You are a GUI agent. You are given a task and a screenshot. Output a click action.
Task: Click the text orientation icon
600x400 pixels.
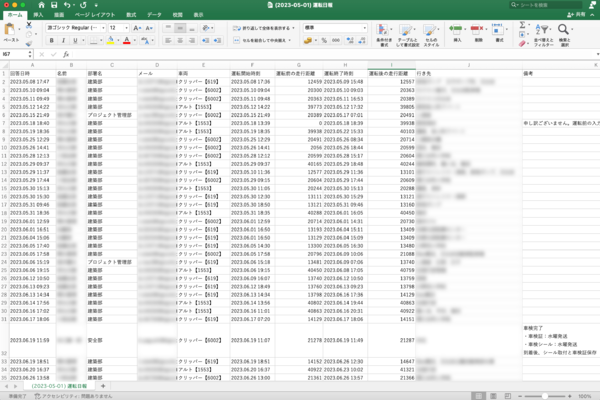pyautogui.click(x=207, y=28)
